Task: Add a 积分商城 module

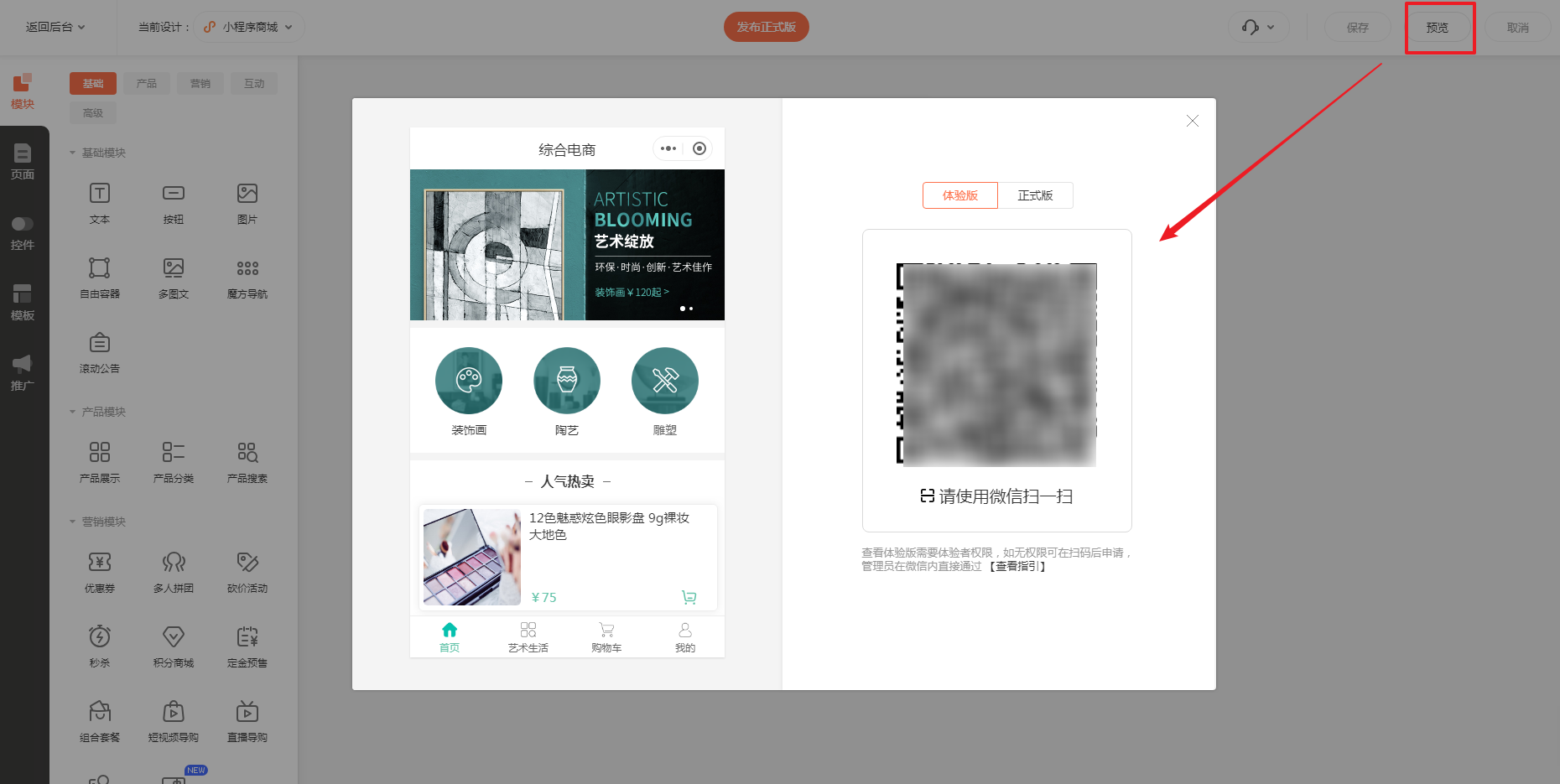Action: [174, 646]
